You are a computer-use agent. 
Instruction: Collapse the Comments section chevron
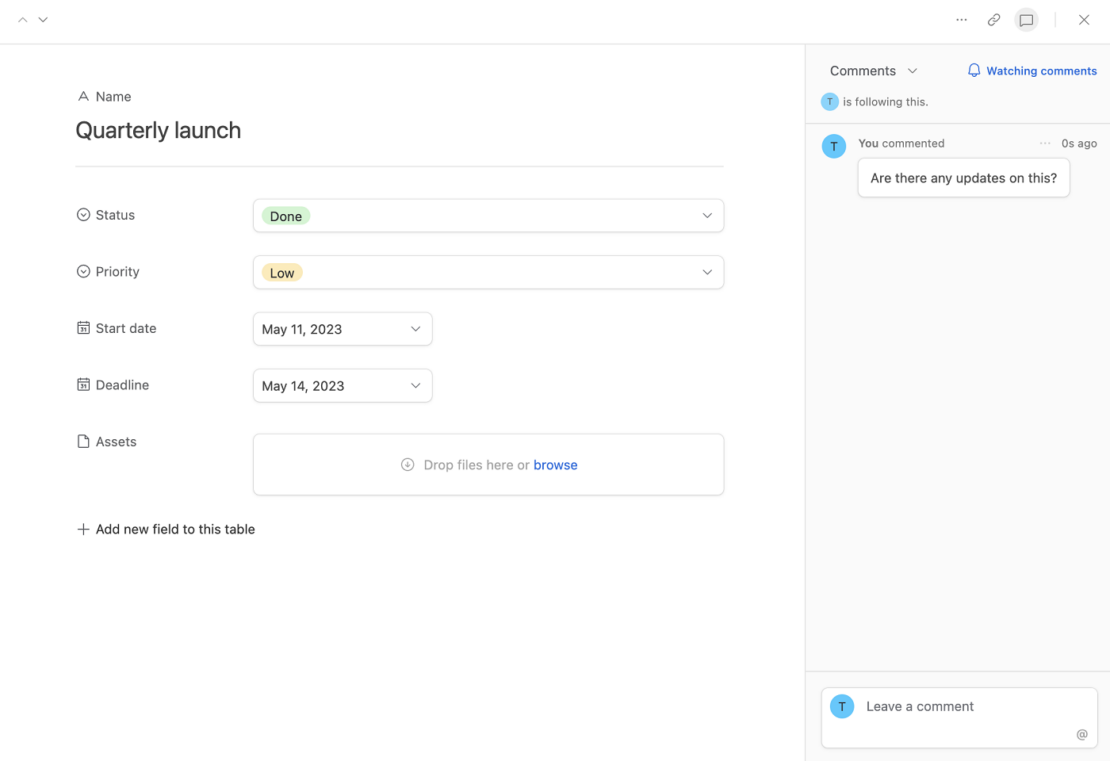click(912, 70)
